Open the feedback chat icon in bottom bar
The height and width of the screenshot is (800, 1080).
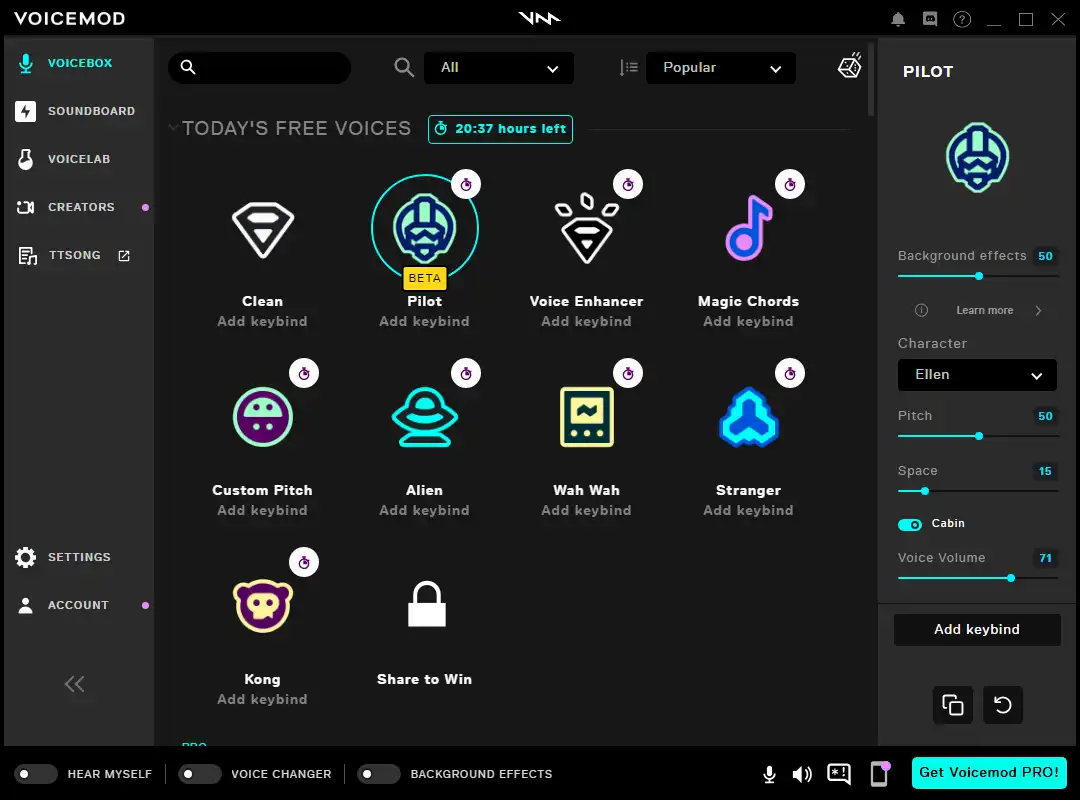(x=839, y=774)
